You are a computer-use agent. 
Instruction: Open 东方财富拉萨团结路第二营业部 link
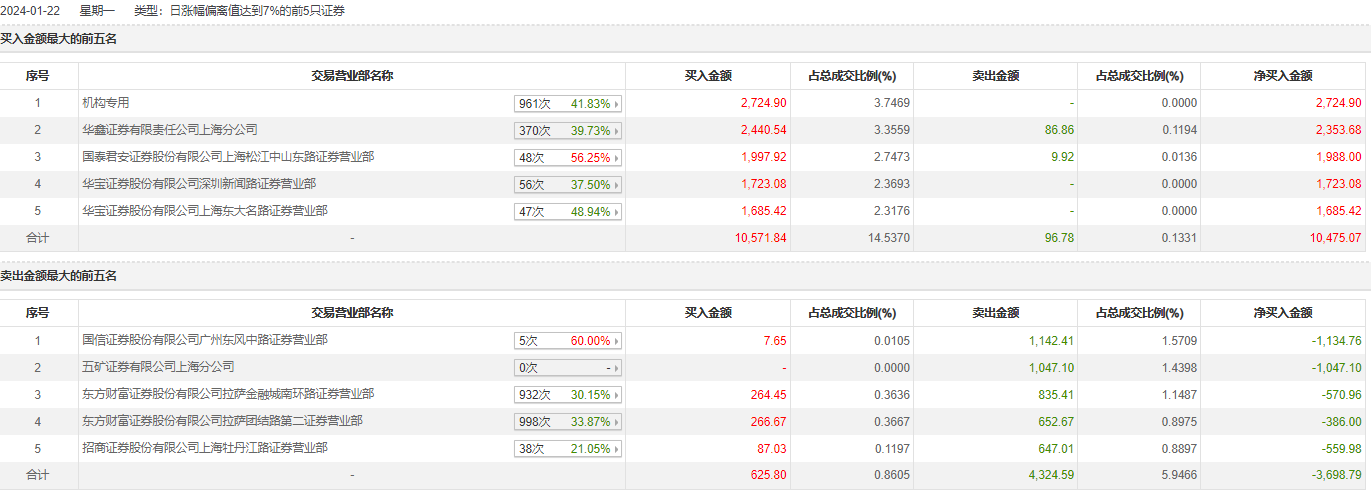pos(222,421)
